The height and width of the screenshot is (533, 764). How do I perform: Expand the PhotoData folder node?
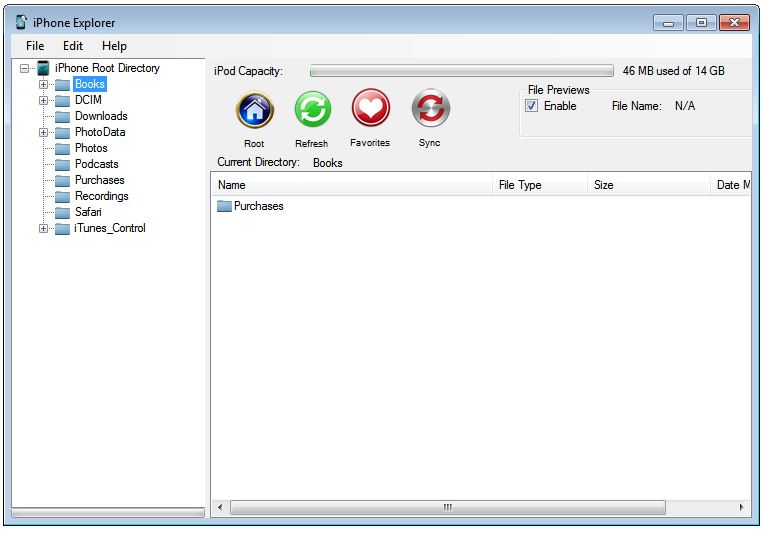point(43,133)
